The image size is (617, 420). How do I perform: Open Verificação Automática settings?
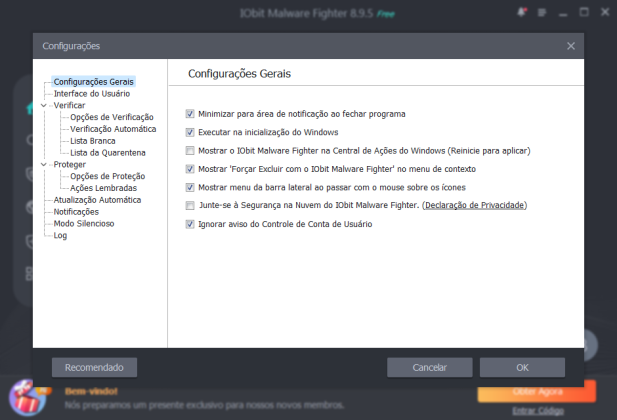point(113,129)
